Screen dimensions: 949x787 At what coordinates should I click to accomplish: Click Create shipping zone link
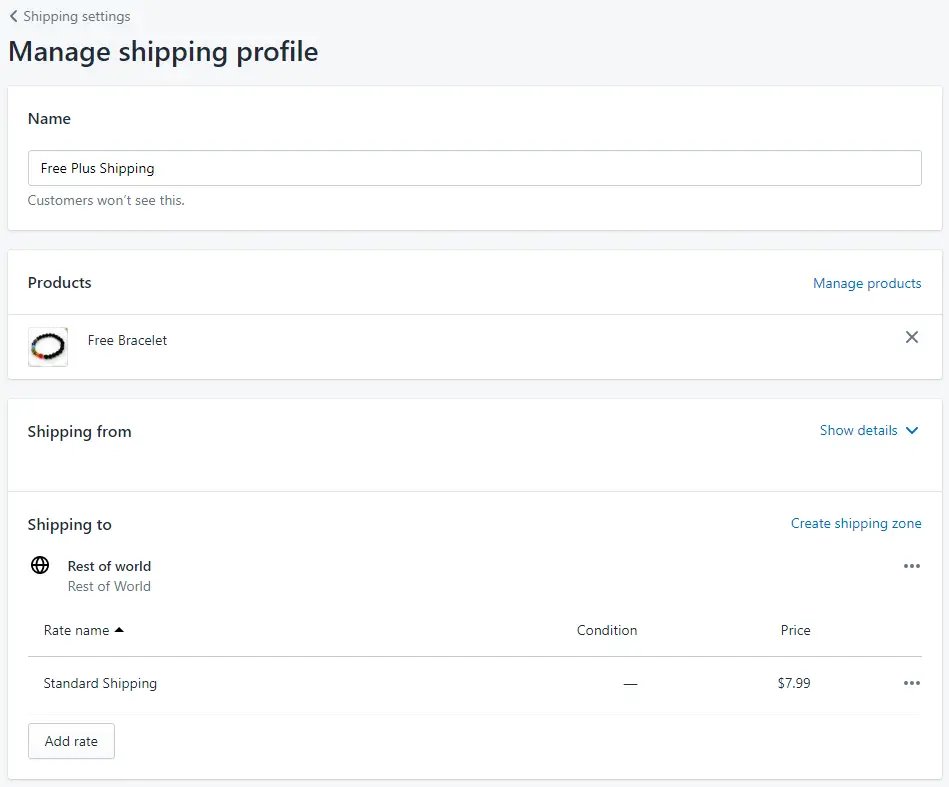856,523
